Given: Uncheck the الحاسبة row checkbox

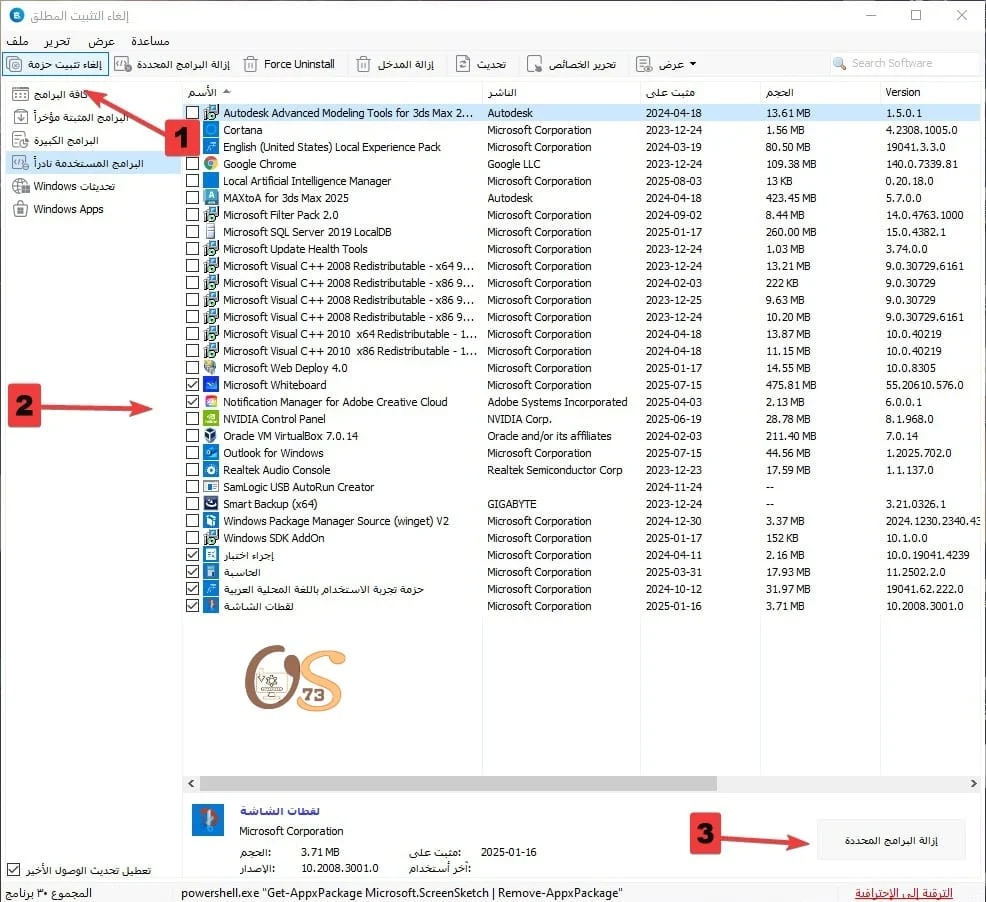Looking at the screenshot, I should click(192, 572).
